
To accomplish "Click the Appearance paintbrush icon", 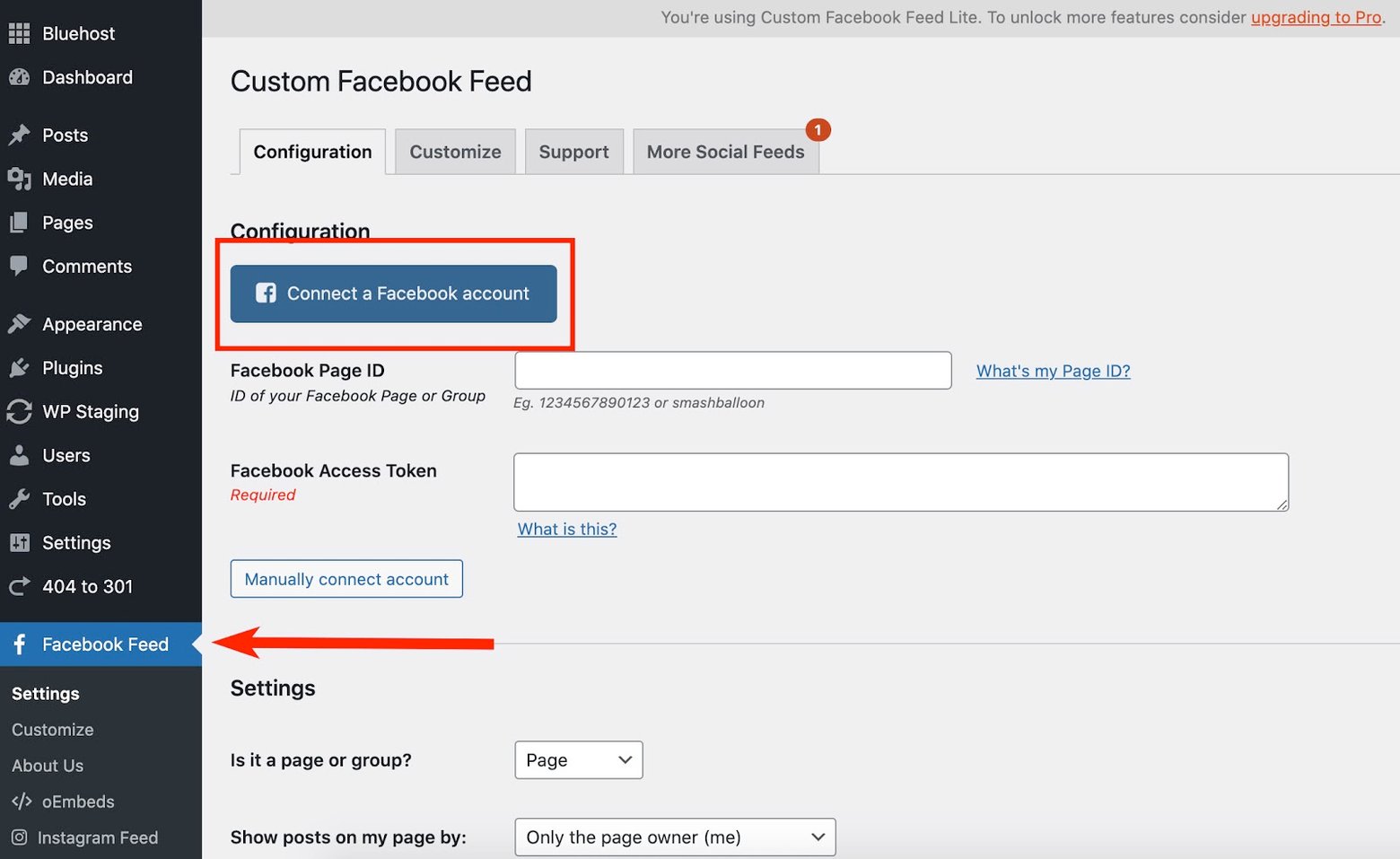I will pyautogui.click(x=20, y=323).
